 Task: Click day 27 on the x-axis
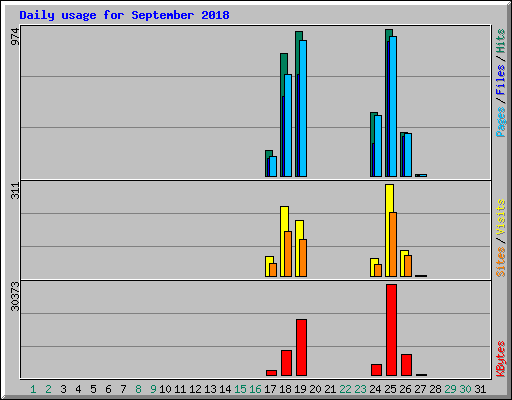[420, 389]
